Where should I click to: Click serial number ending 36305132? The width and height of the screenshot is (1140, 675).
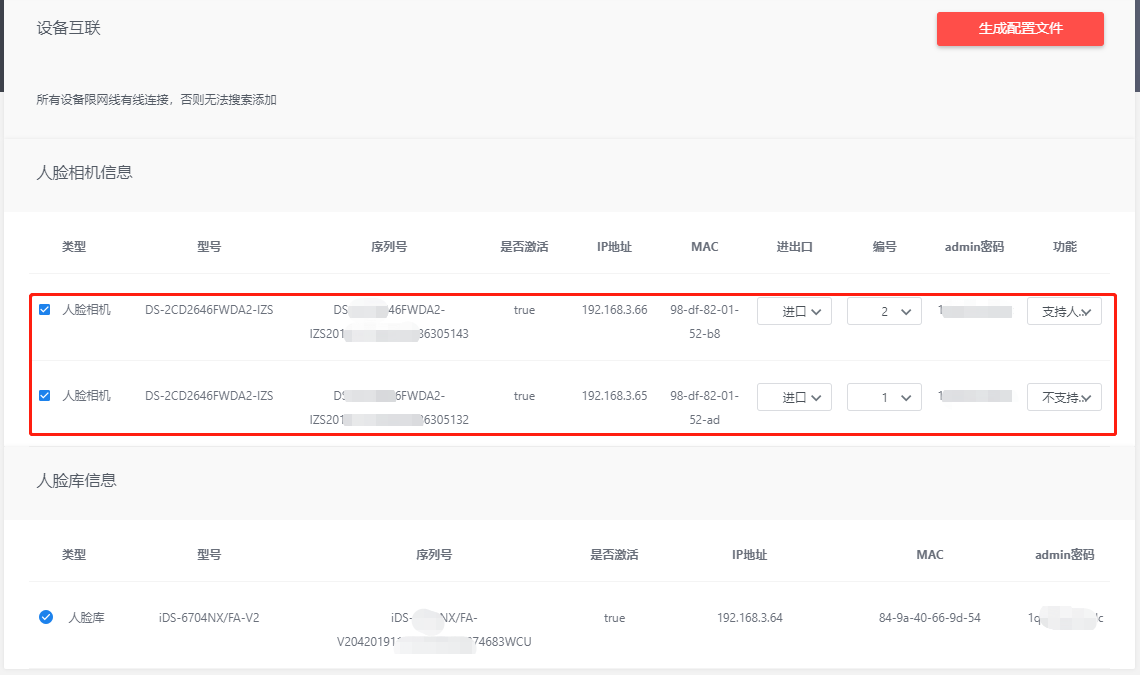(x=389, y=407)
